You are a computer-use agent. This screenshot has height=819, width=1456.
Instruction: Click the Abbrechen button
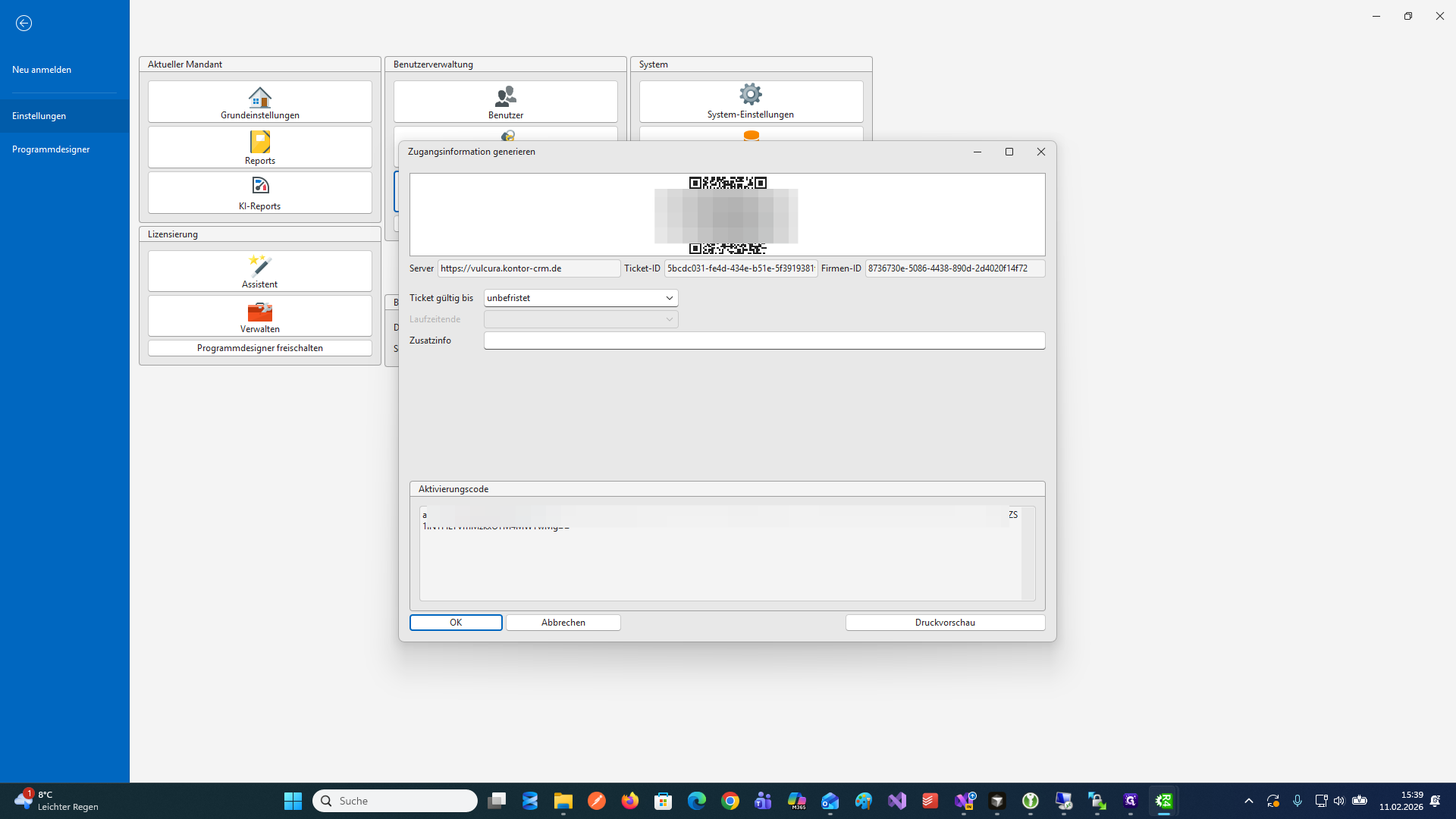click(x=563, y=623)
